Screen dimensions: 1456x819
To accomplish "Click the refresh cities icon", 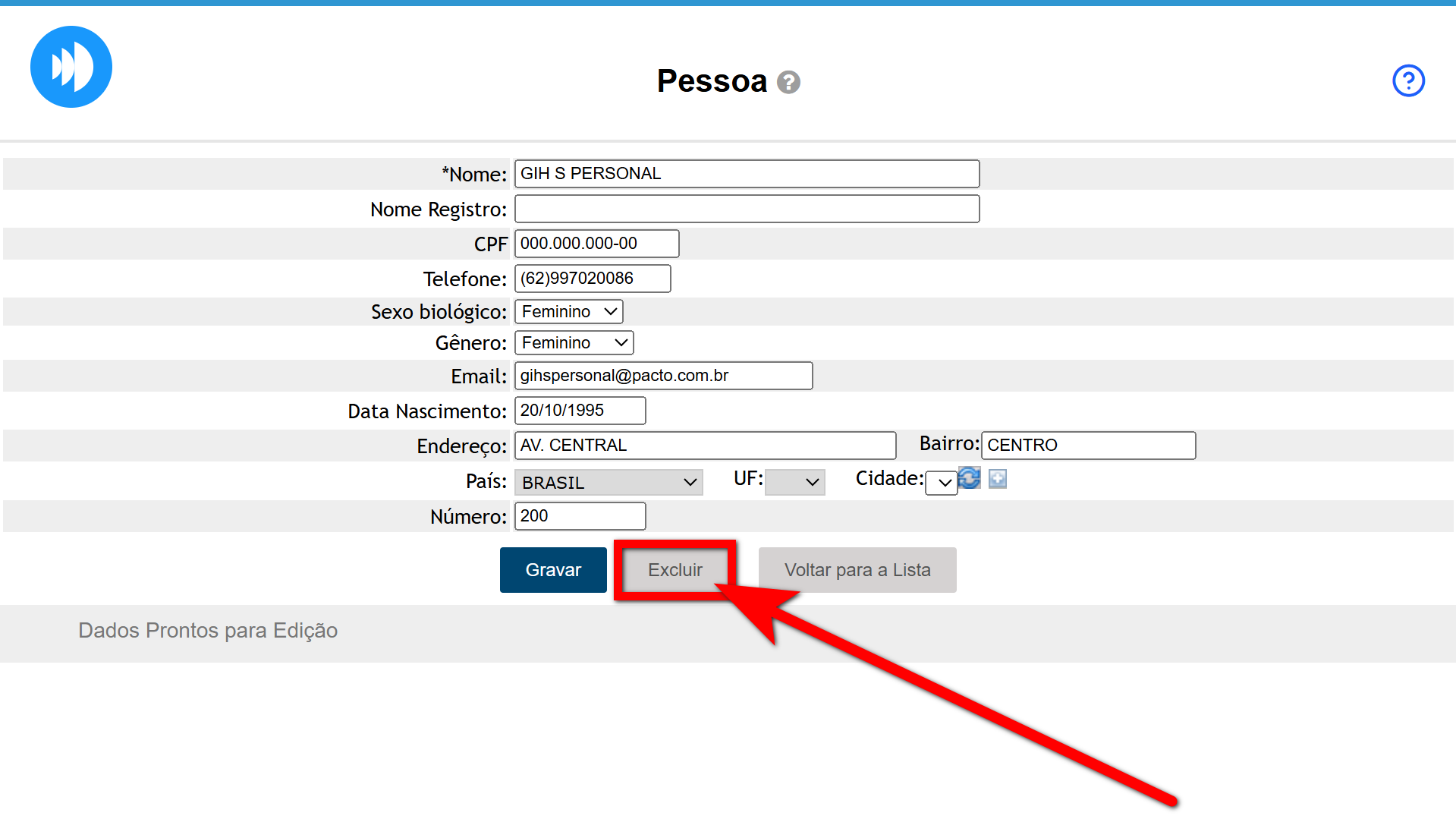I will click(x=970, y=478).
